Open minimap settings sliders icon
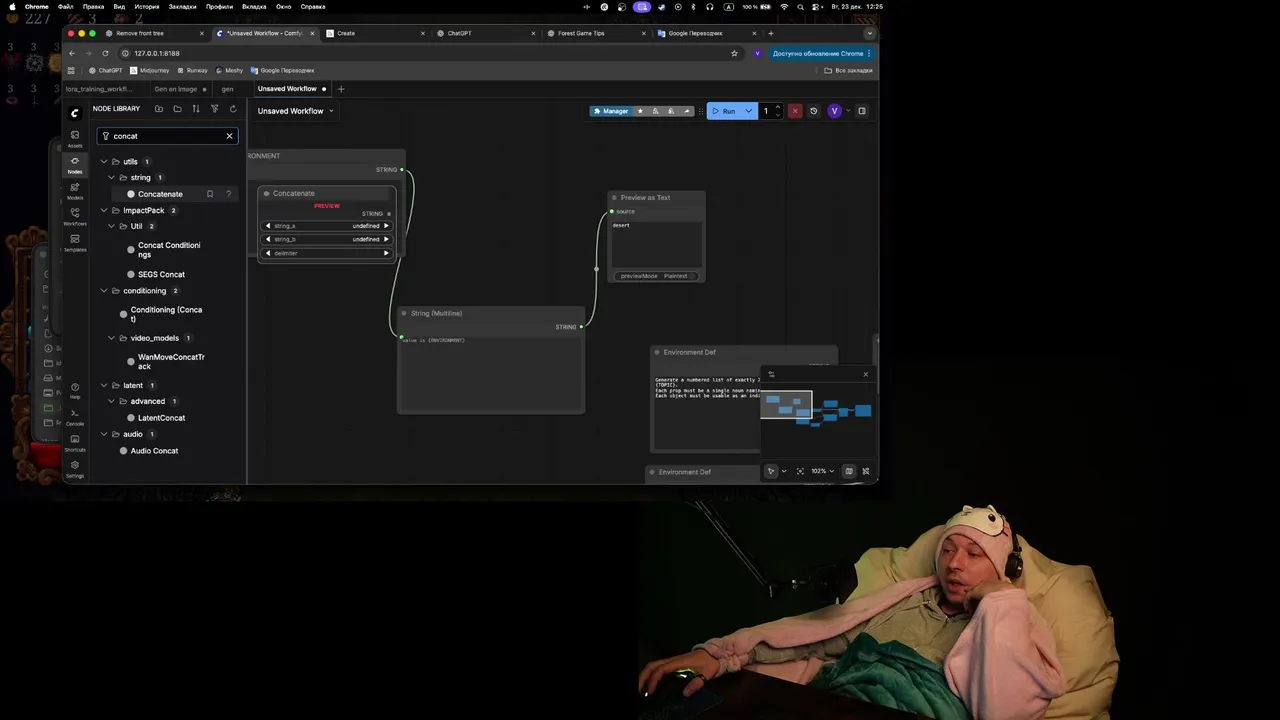 point(771,374)
